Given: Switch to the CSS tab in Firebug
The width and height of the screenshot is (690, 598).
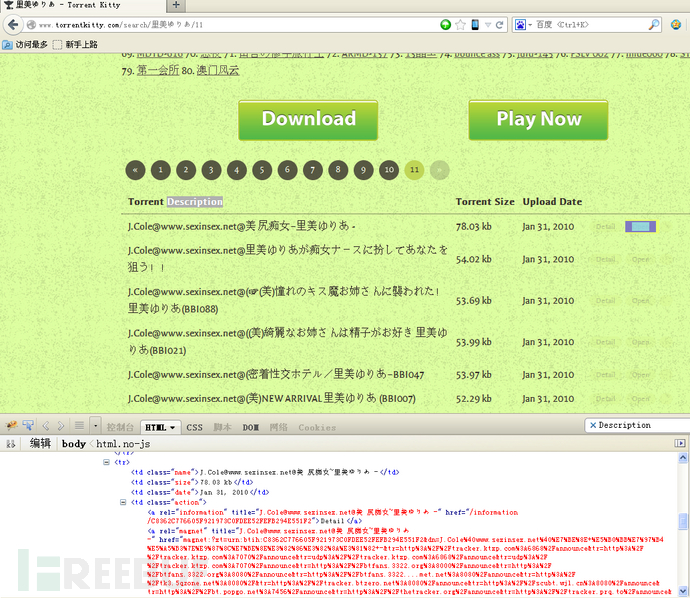Looking at the screenshot, I should pyautogui.click(x=194, y=427).
